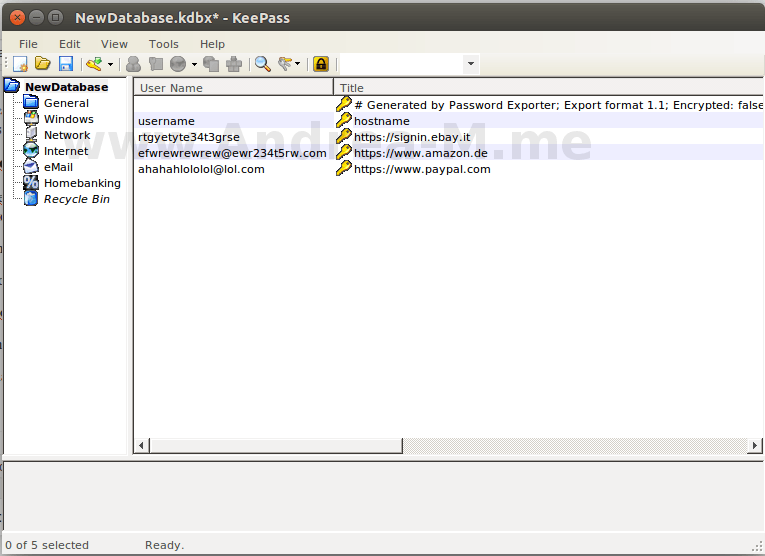Click the horizontal scrollbar thumb
This screenshot has height=556, width=765.
(x=276, y=445)
